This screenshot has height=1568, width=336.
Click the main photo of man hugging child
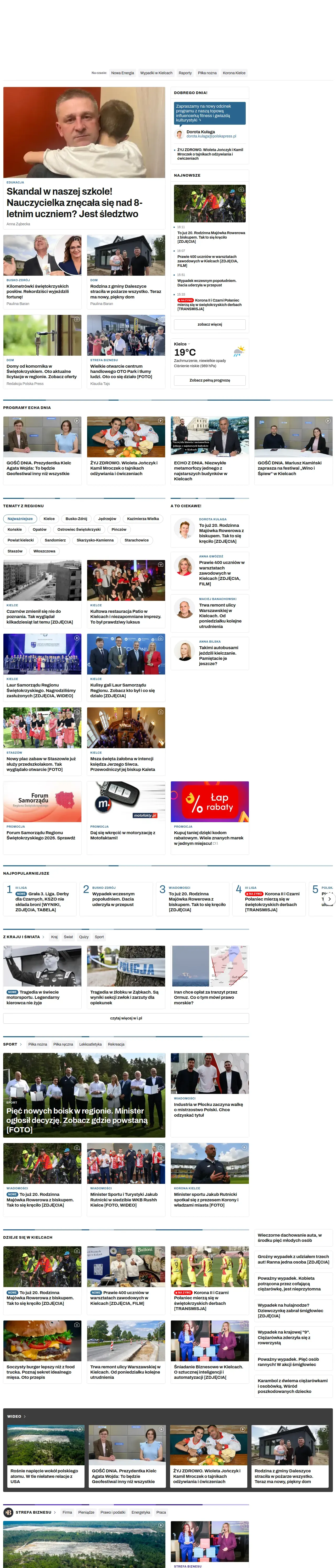84,132
